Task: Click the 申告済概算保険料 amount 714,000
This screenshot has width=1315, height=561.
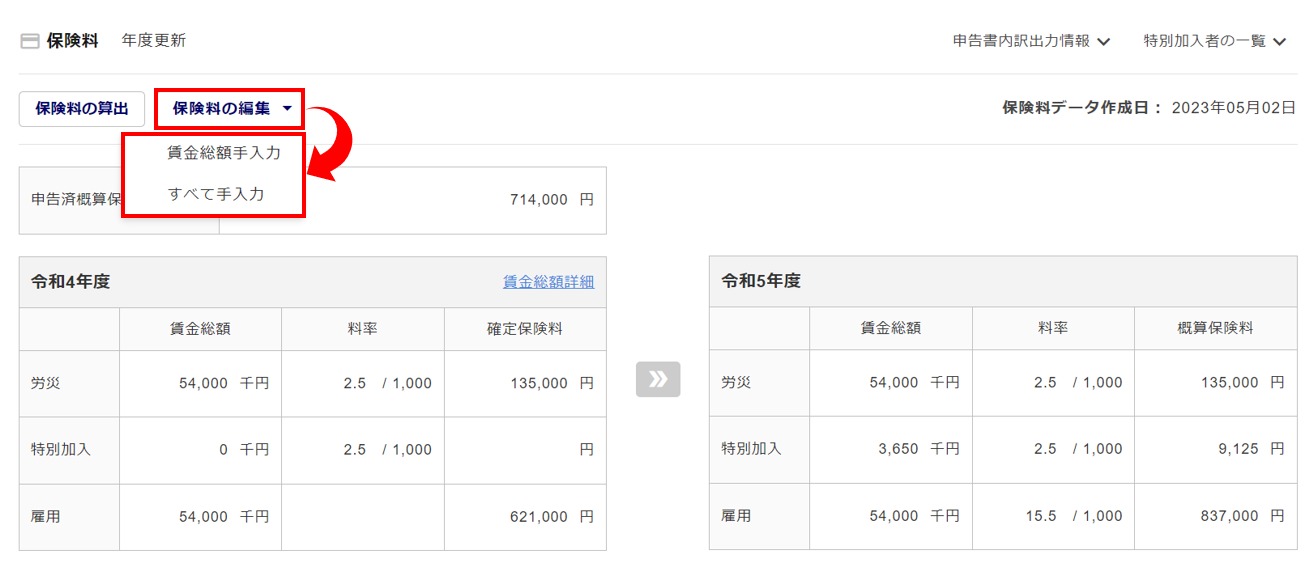Action: coord(539,200)
